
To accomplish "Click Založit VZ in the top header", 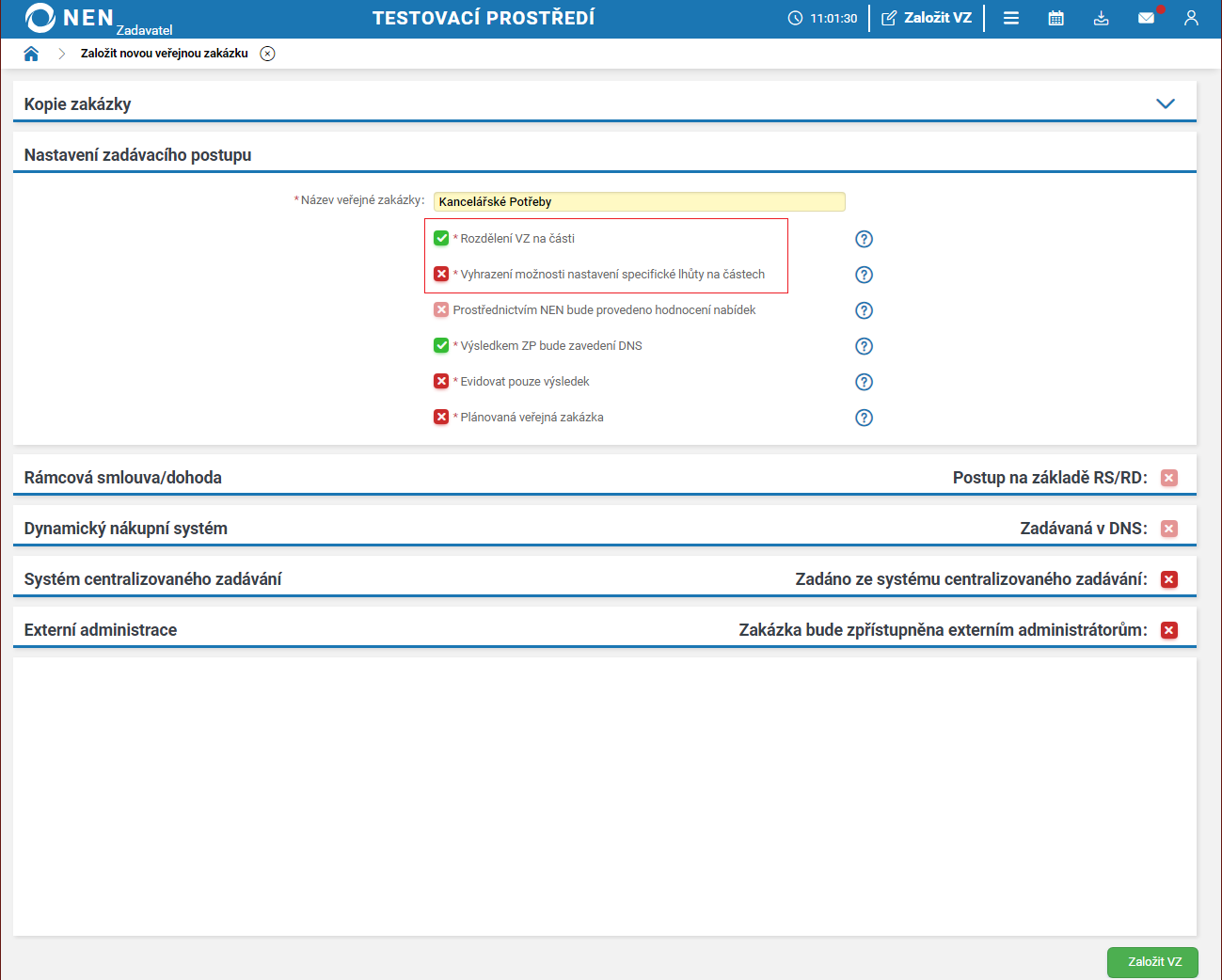I will (x=927, y=18).
